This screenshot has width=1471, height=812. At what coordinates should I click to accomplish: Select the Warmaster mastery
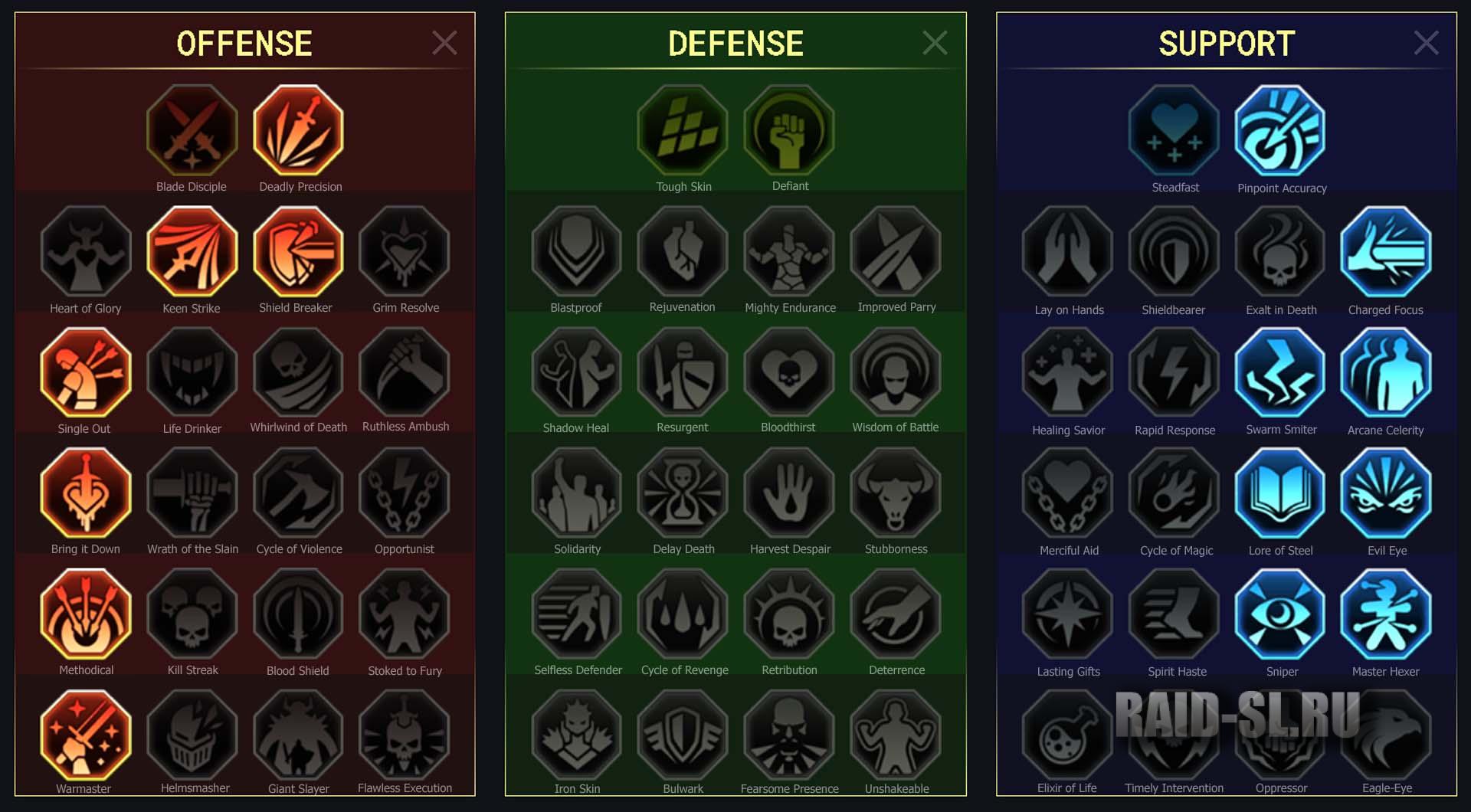[86, 735]
